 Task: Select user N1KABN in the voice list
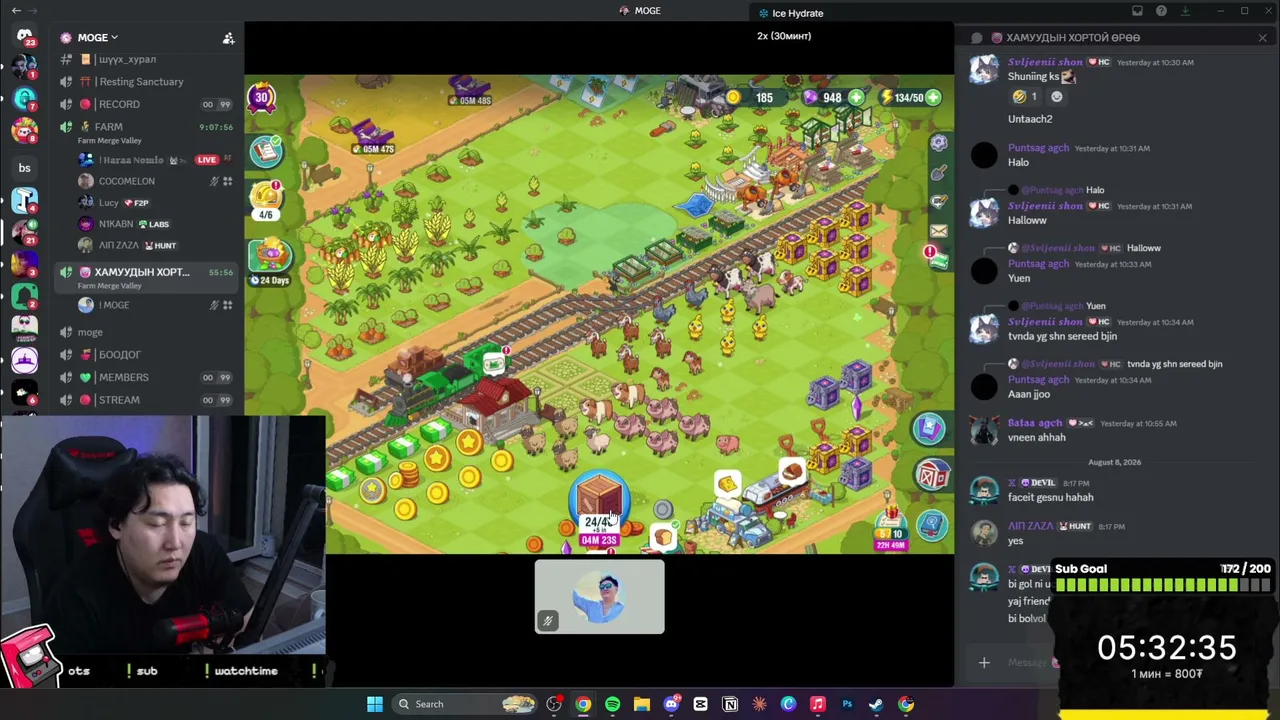pyautogui.click(x=116, y=224)
